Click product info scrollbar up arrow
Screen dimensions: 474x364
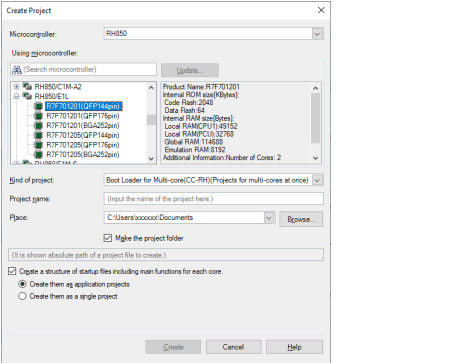point(315,88)
